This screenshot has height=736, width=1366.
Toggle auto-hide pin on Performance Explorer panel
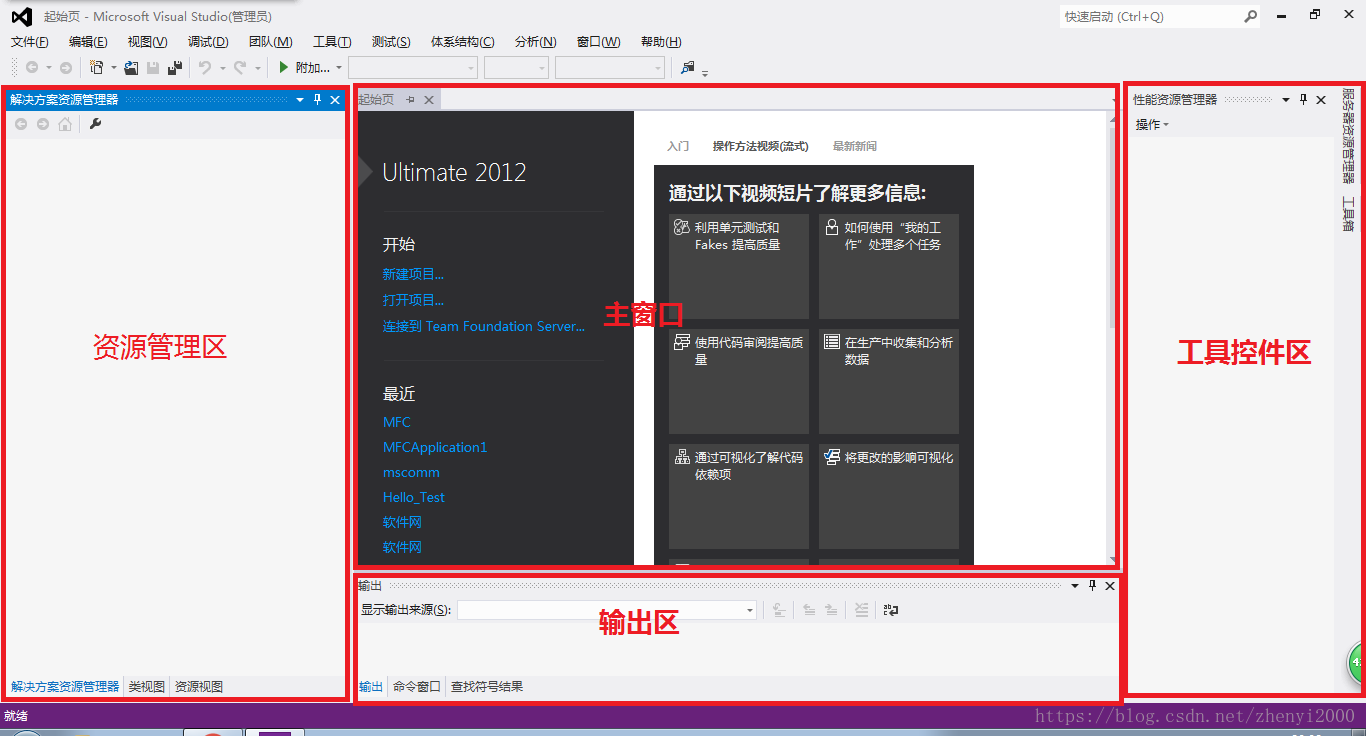tap(1303, 99)
